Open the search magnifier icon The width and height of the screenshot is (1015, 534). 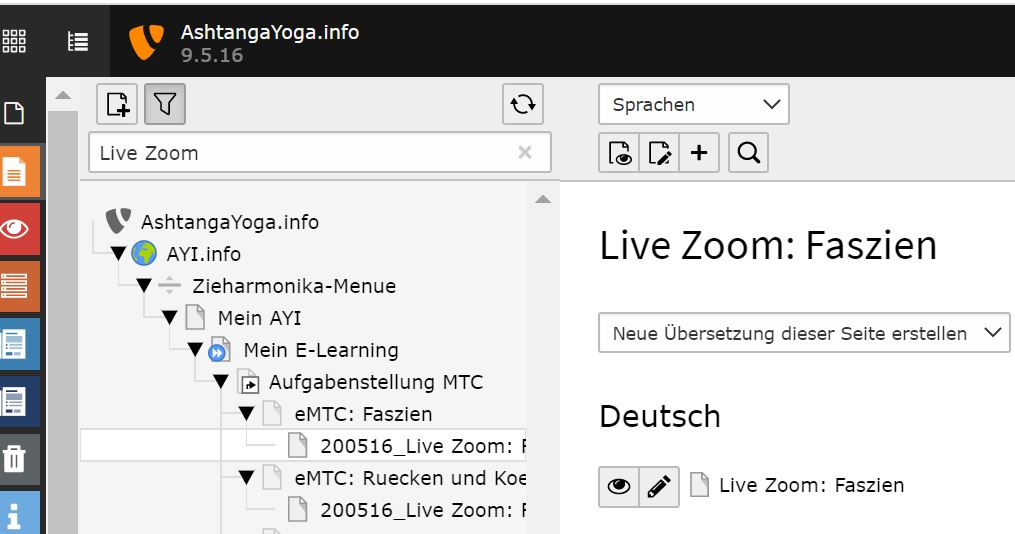point(748,153)
